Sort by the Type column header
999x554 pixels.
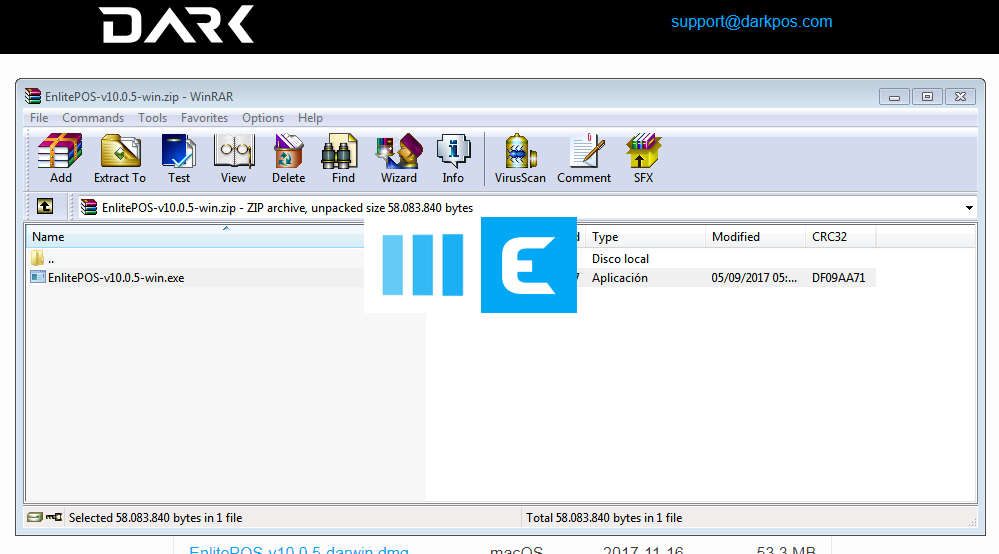click(645, 237)
